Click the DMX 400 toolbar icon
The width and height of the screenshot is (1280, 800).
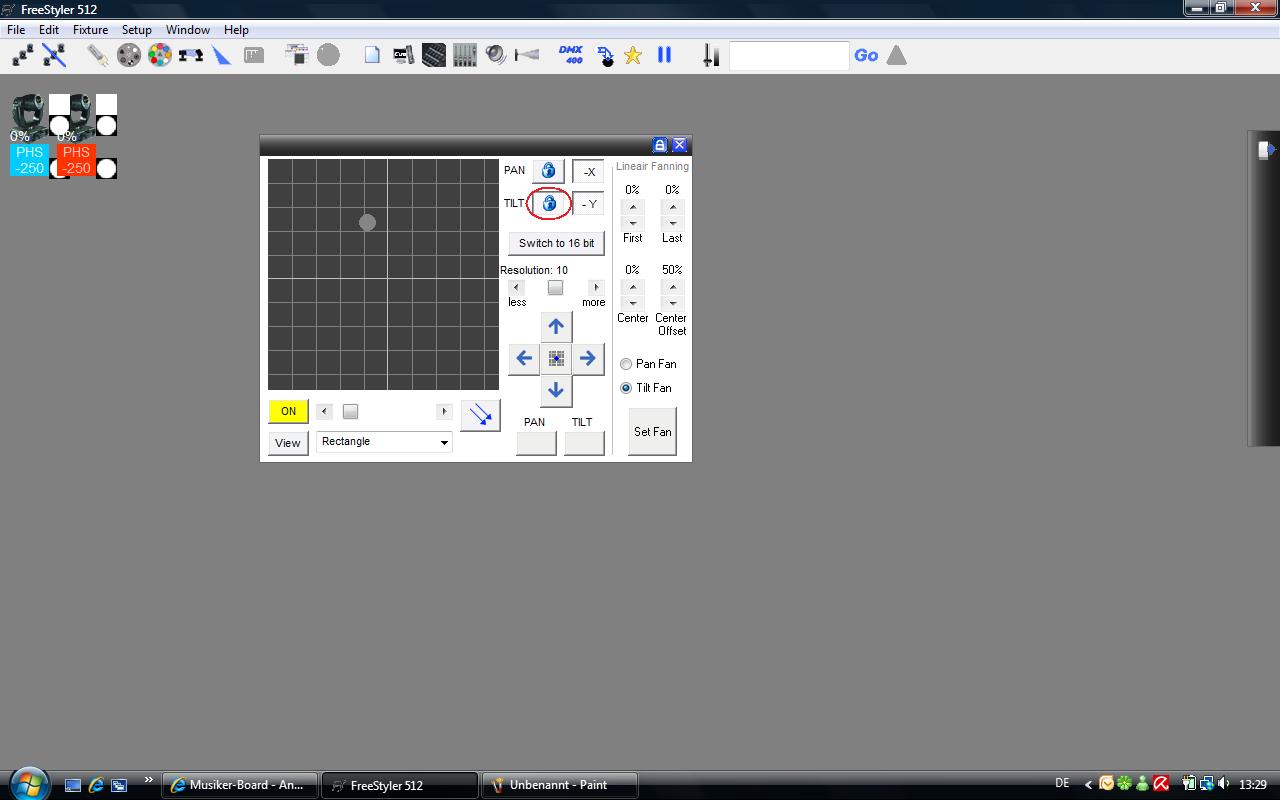[570, 55]
